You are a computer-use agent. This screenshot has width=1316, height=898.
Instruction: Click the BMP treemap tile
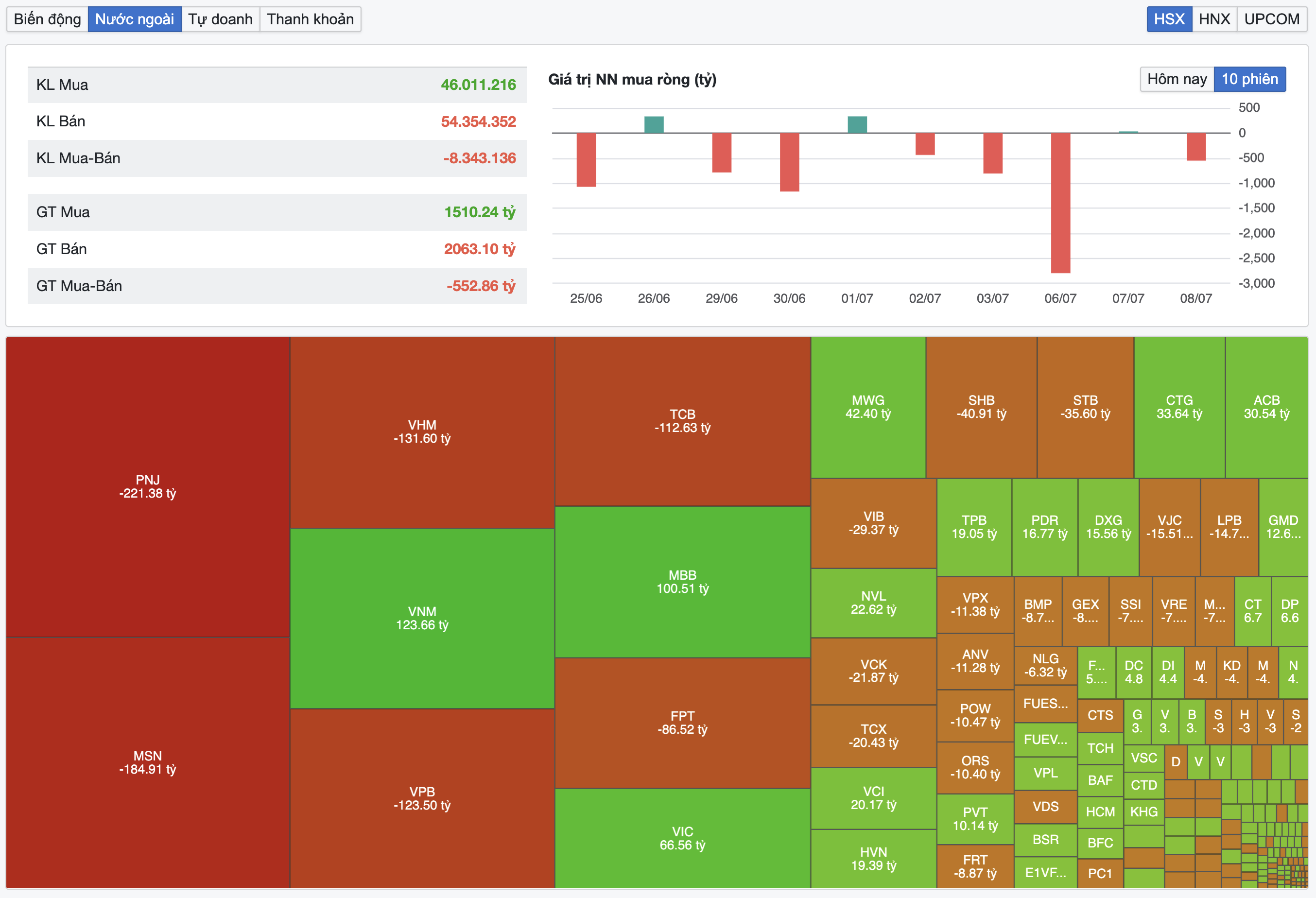coord(1038,611)
